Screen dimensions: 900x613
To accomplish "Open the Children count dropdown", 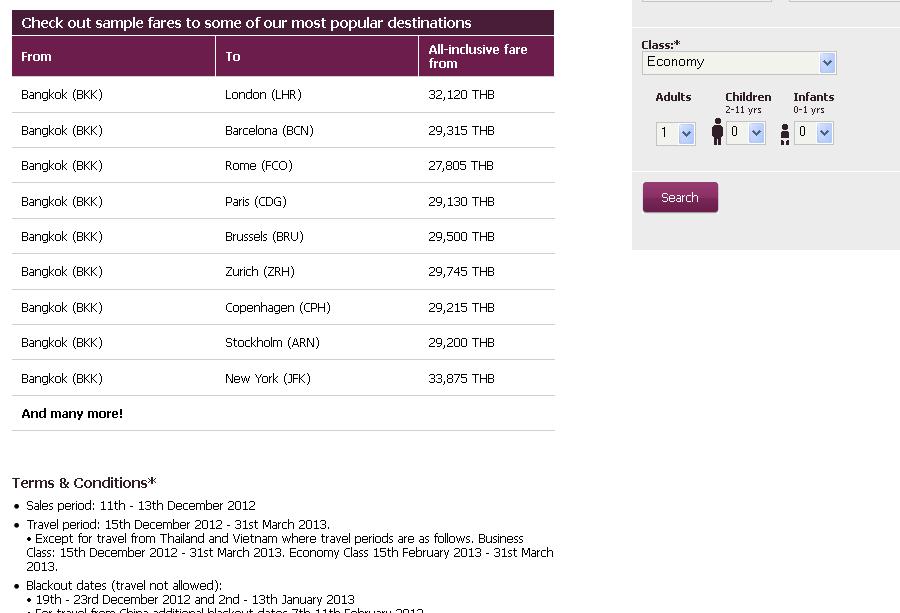I will [746, 133].
